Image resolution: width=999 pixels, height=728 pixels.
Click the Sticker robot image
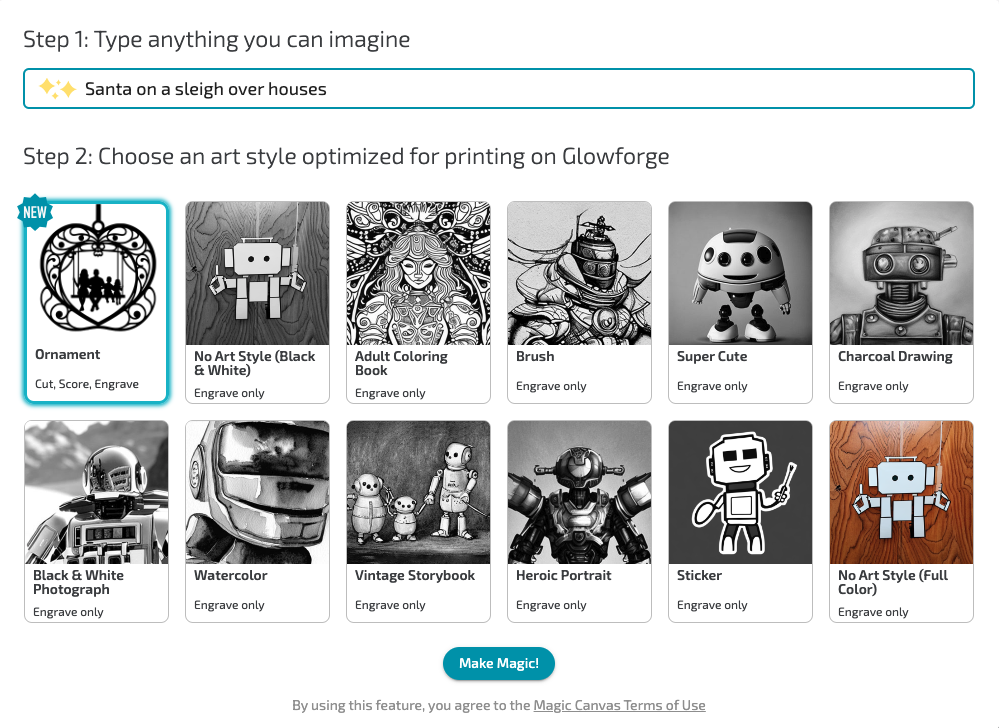pos(740,492)
